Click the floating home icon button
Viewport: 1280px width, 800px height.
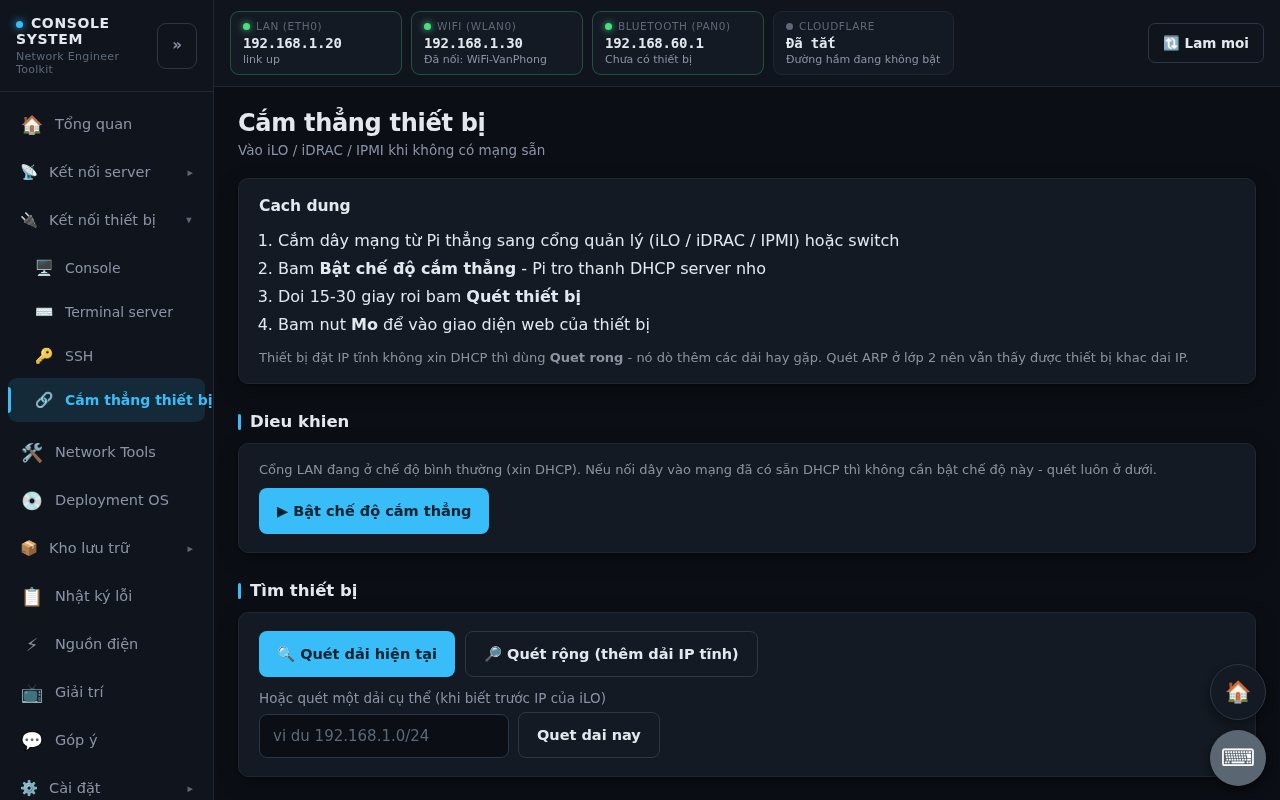pyautogui.click(x=1238, y=692)
